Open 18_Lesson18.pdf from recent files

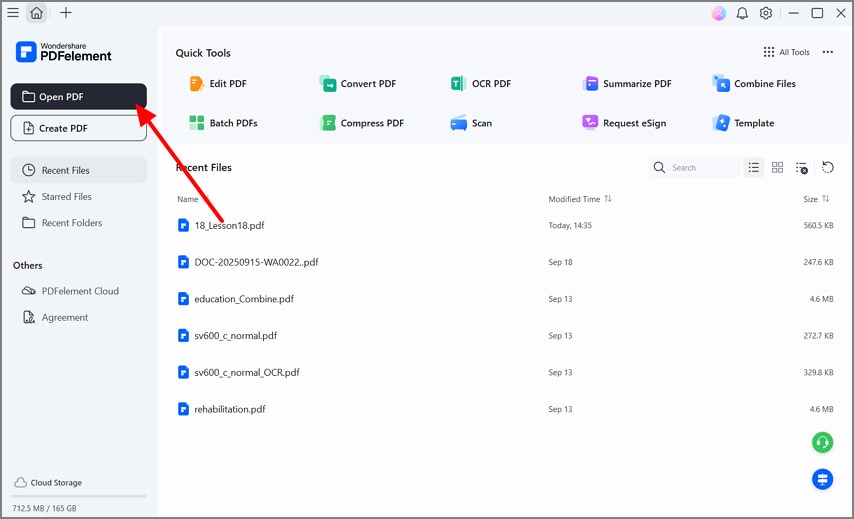pyautogui.click(x=229, y=226)
